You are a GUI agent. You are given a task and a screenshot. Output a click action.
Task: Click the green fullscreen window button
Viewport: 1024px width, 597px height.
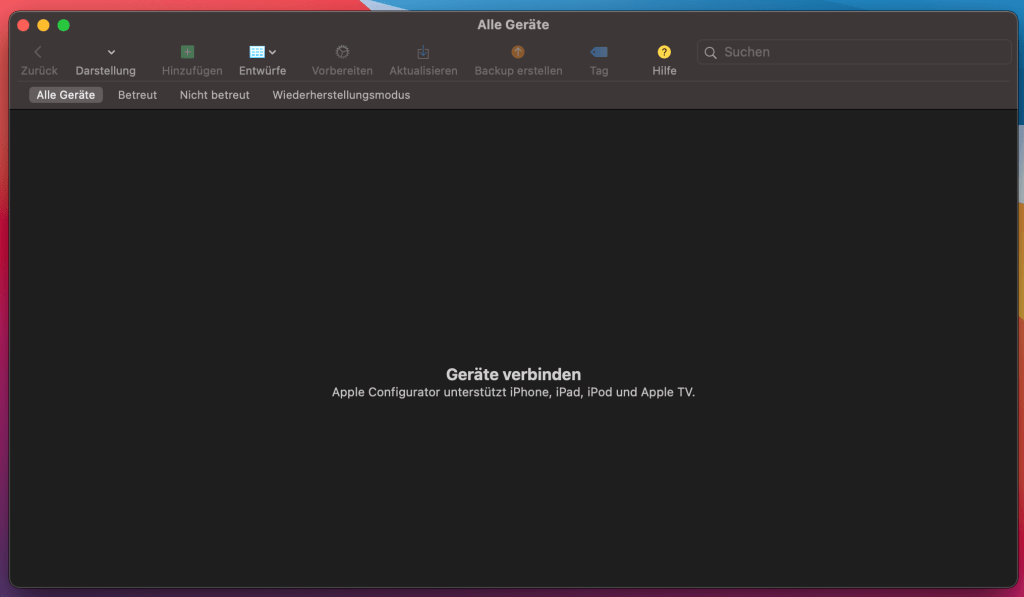(63, 25)
